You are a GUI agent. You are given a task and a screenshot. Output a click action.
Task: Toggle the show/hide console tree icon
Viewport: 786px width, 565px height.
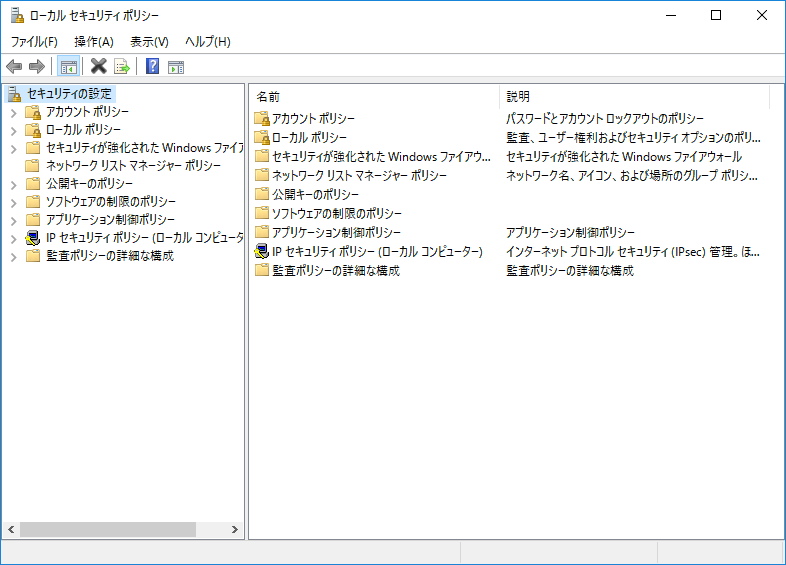(x=68, y=67)
